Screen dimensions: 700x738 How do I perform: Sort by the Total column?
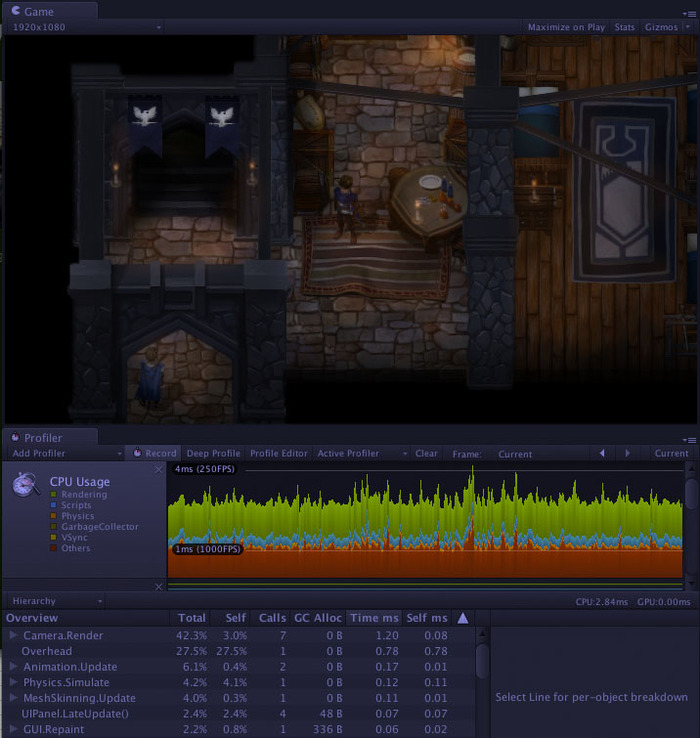pyautogui.click(x=190, y=618)
